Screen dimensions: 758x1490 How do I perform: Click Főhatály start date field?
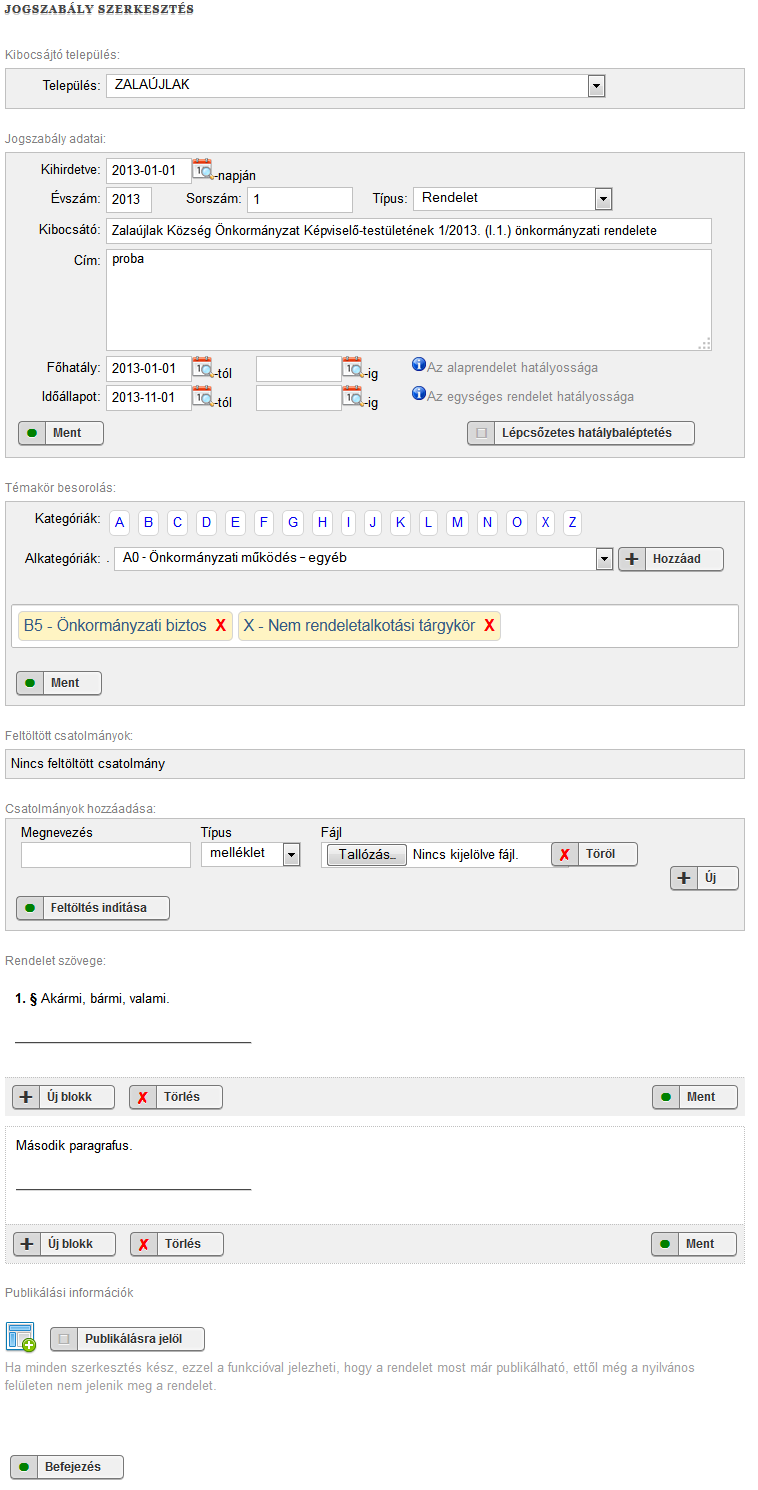pos(148,369)
